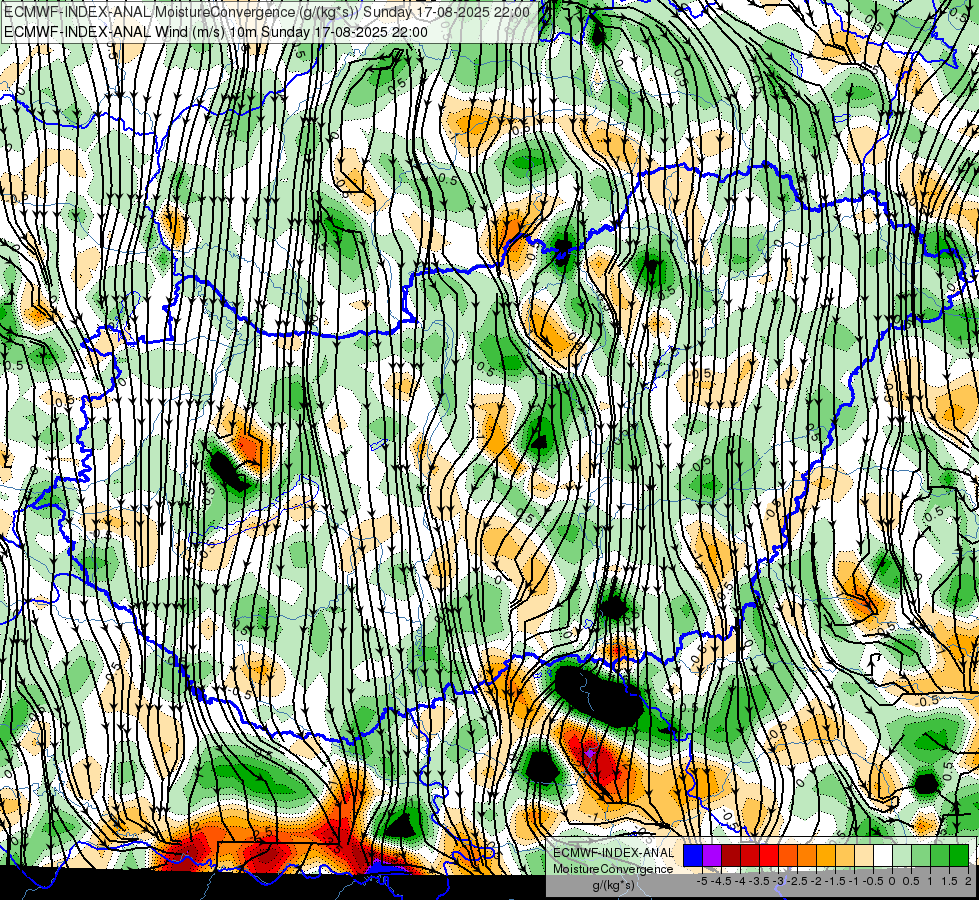The image size is (979, 900).
Task: Click the '-4' tick label on legend
Action: pos(740,881)
